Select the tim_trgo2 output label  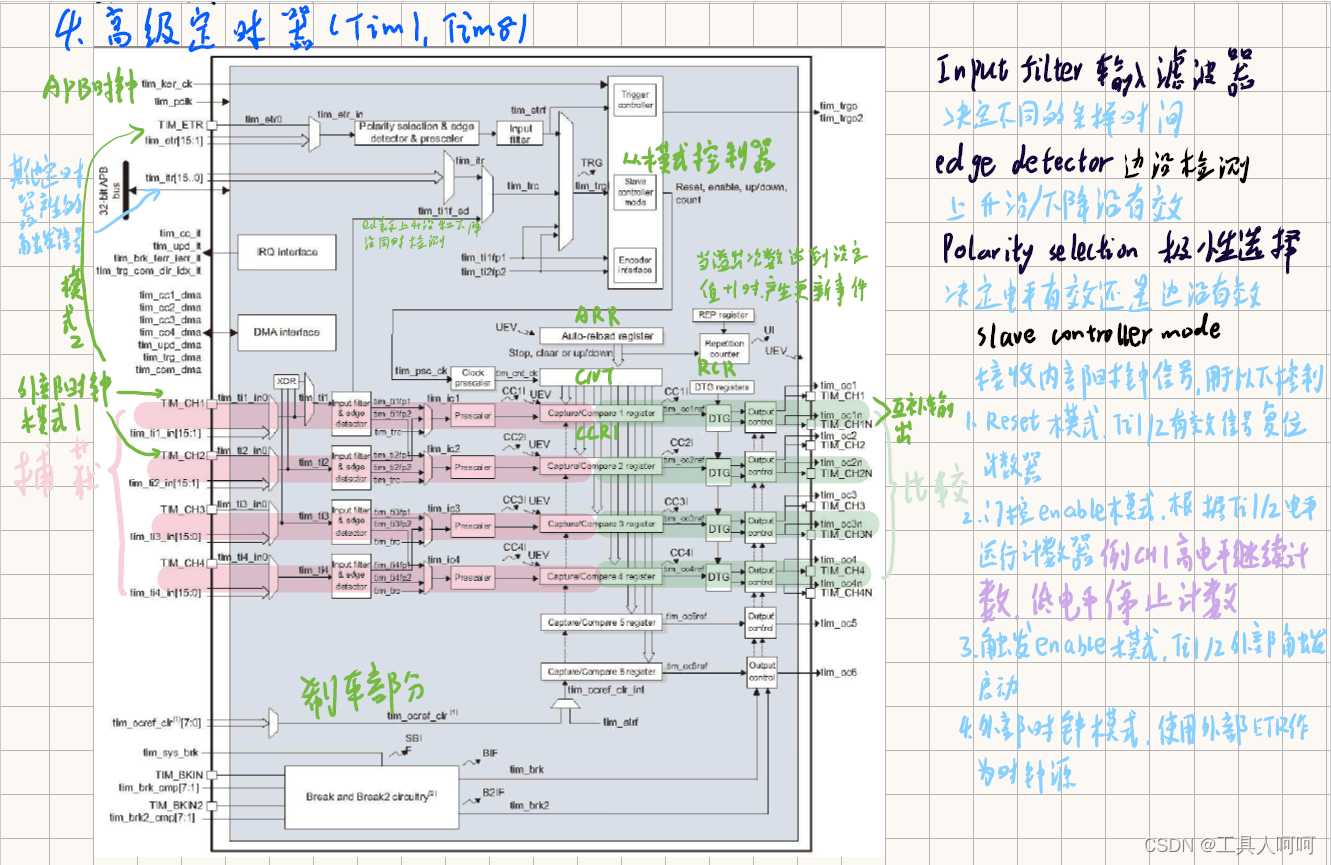click(842, 118)
